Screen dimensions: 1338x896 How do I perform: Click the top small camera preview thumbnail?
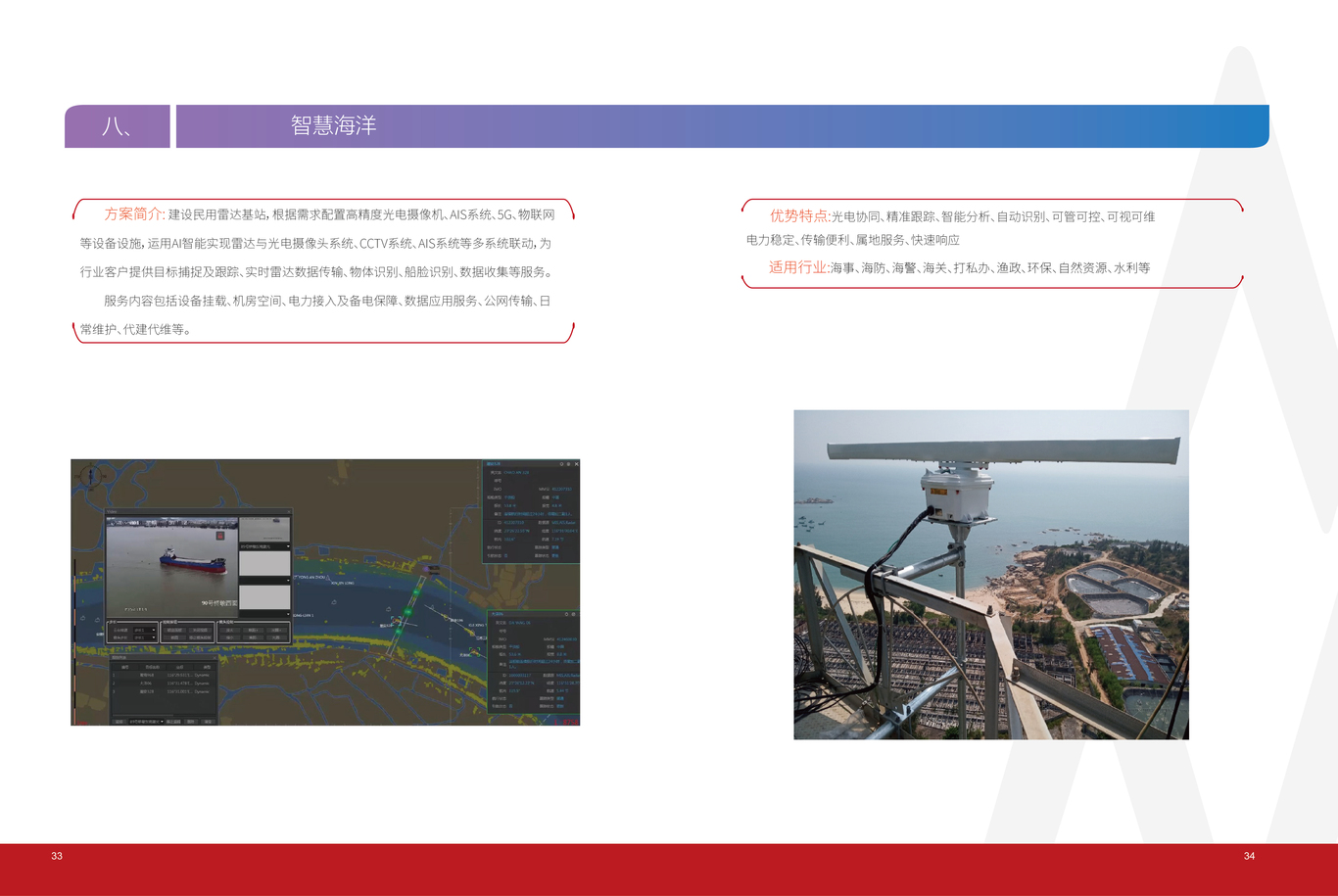[x=264, y=530]
